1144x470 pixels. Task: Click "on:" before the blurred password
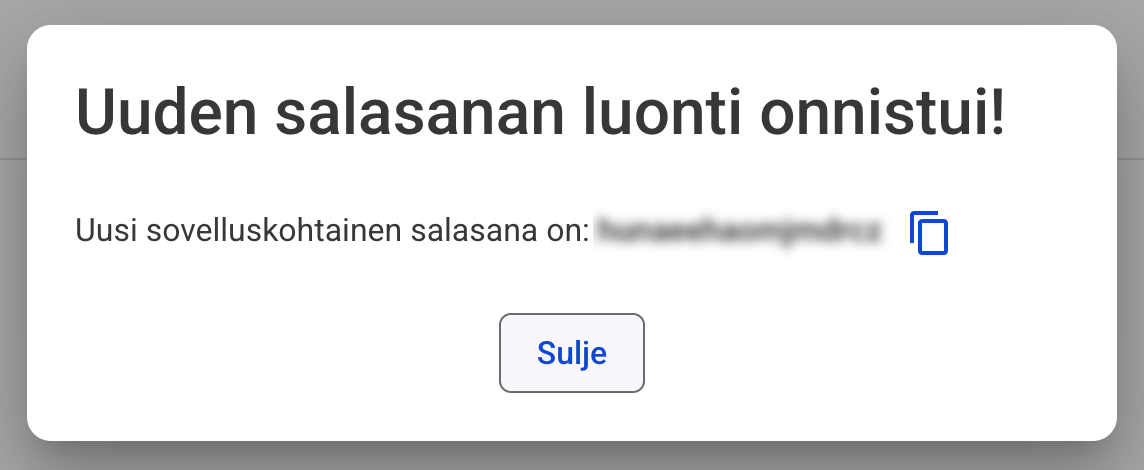tap(567, 232)
